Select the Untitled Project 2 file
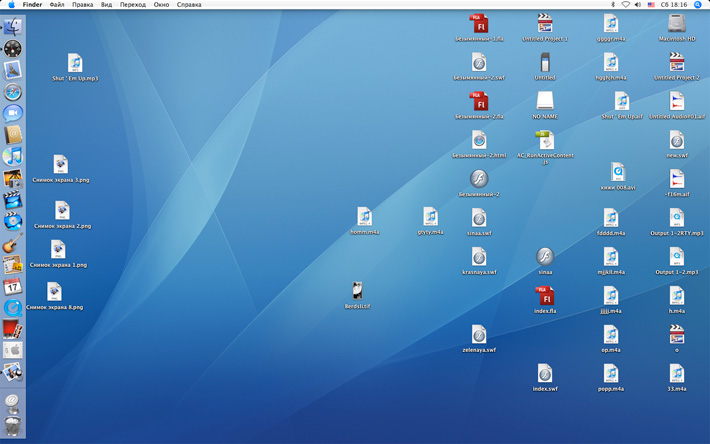The width and height of the screenshot is (710, 444). pyautogui.click(x=676, y=62)
